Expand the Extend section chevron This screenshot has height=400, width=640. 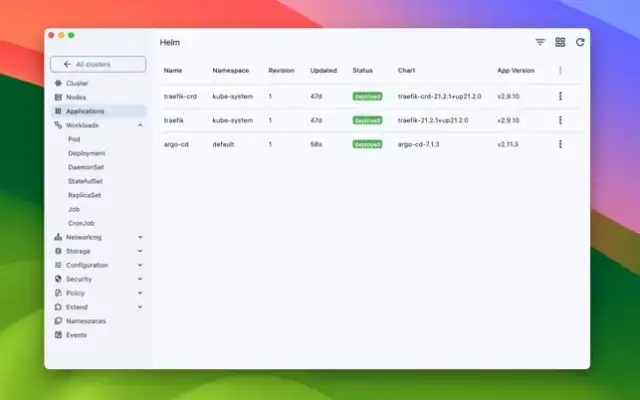coord(140,307)
